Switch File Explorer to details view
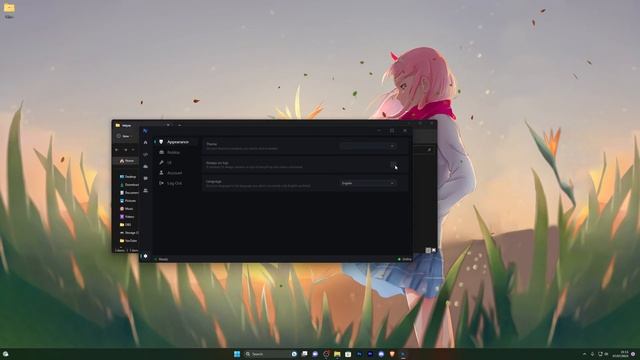640x360 pixels. [x=428, y=250]
